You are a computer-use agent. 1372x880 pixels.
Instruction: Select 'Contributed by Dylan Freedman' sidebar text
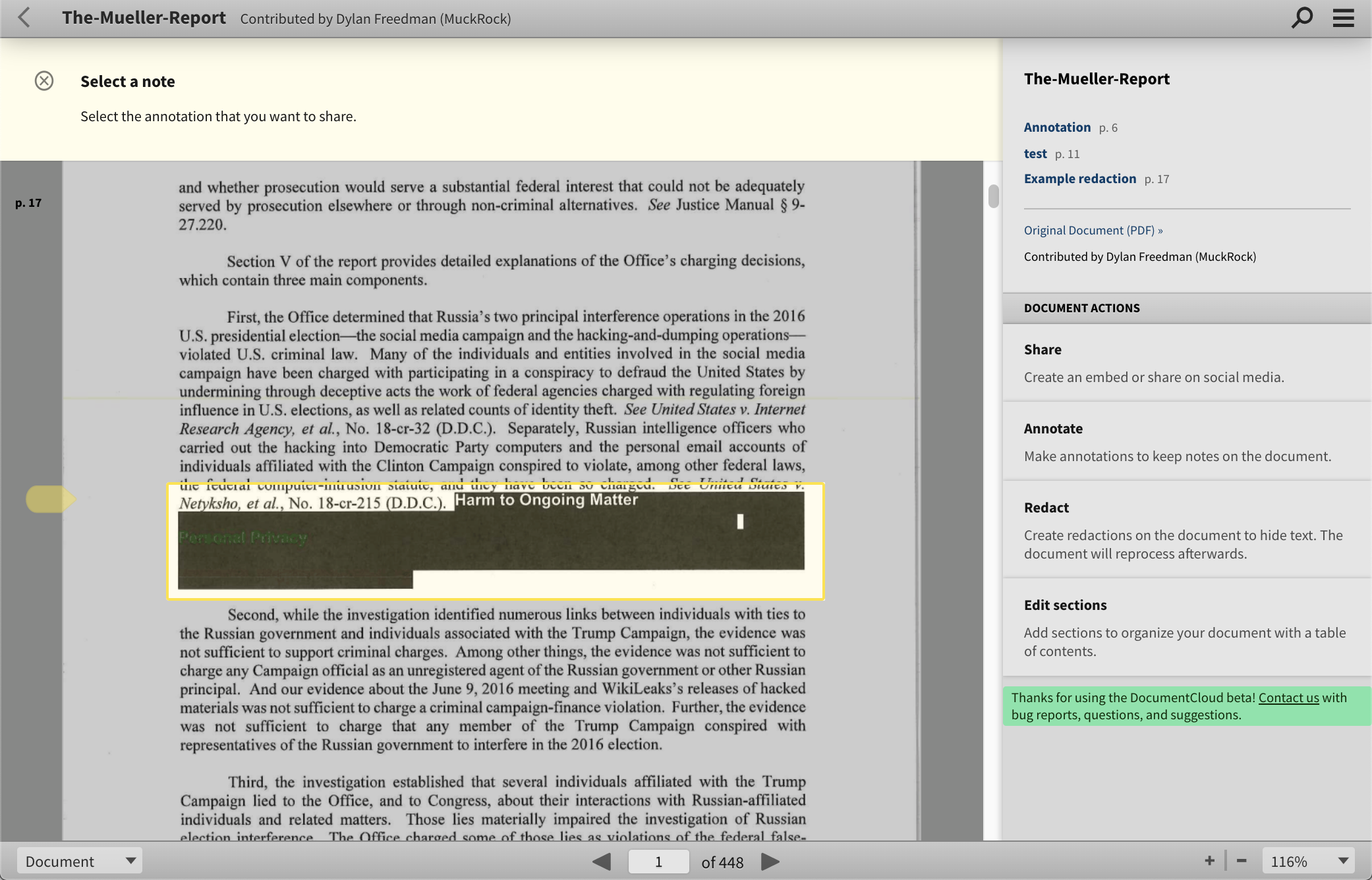pos(1140,256)
